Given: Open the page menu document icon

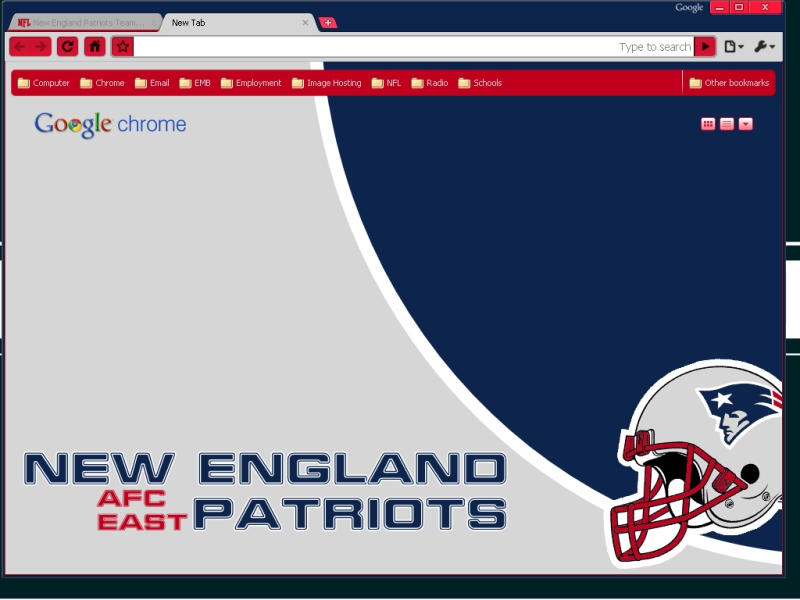Looking at the screenshot, I should click(x=730, y=46).
